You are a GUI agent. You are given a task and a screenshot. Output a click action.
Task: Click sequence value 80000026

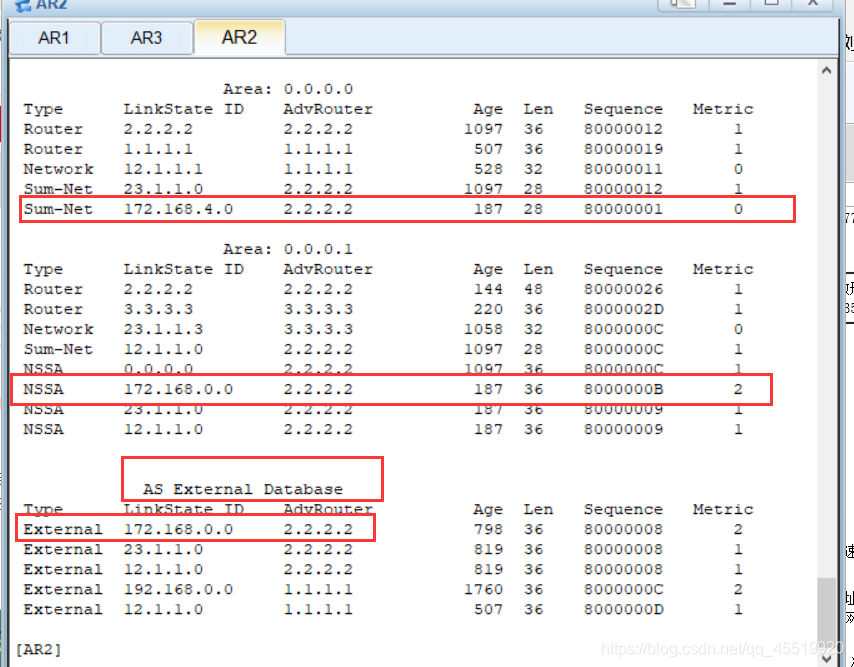[624, 289]
